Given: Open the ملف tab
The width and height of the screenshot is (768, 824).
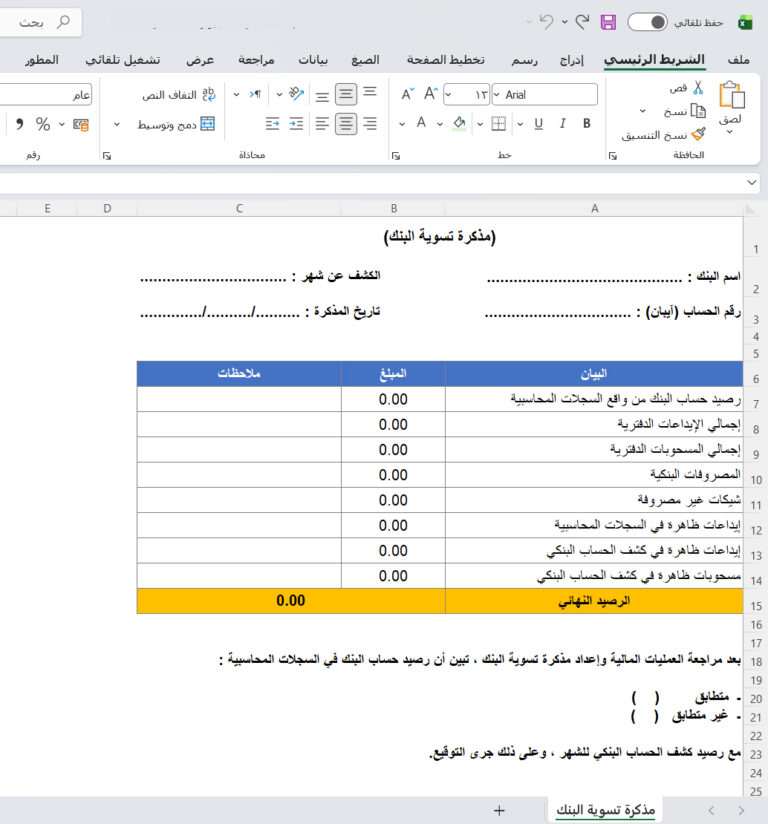Looking at the screenshot, I should point(739,59).
